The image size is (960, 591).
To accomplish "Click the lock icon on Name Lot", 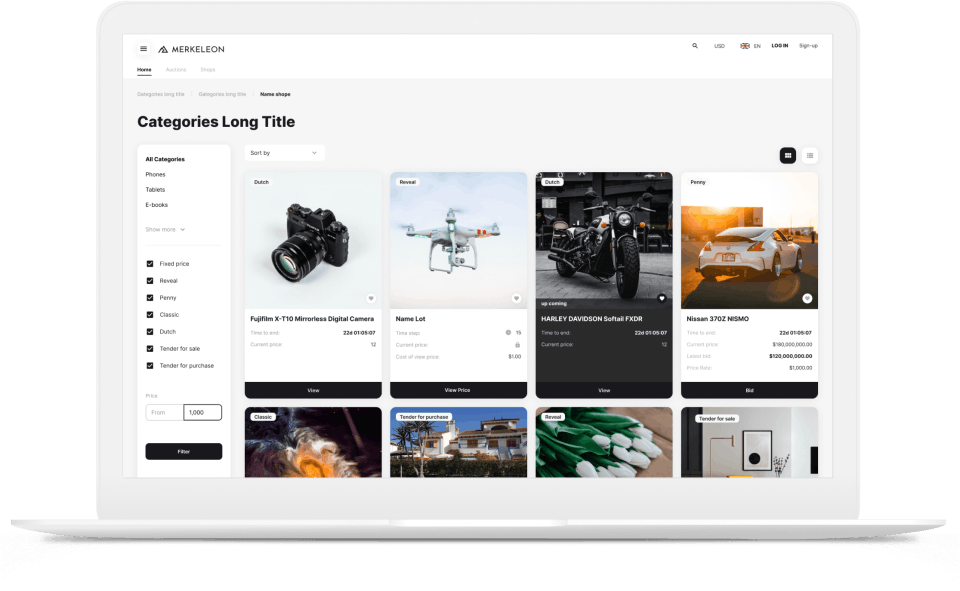I will (x=518, y=345).
